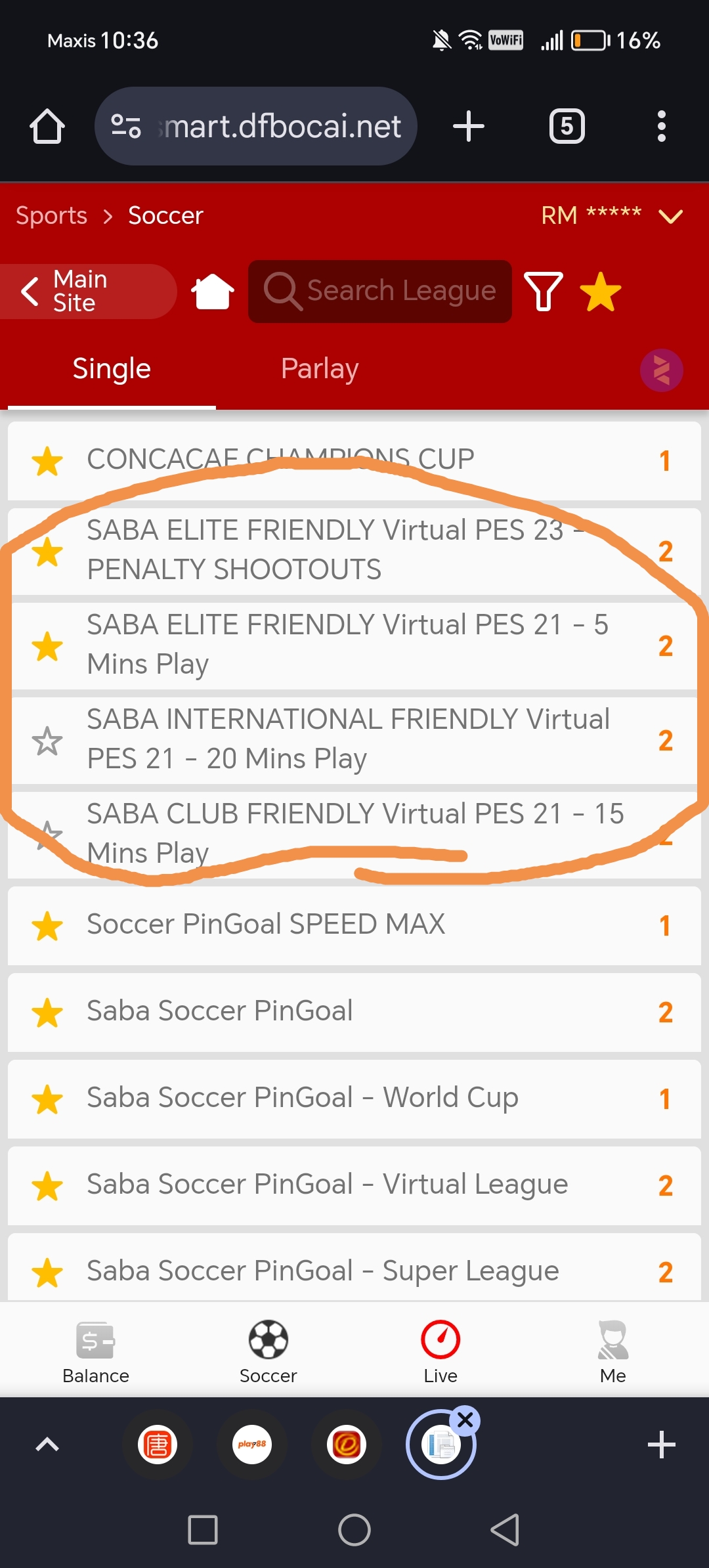
Task: Expand the RM balance dropdown arrow
Action: 670,217
